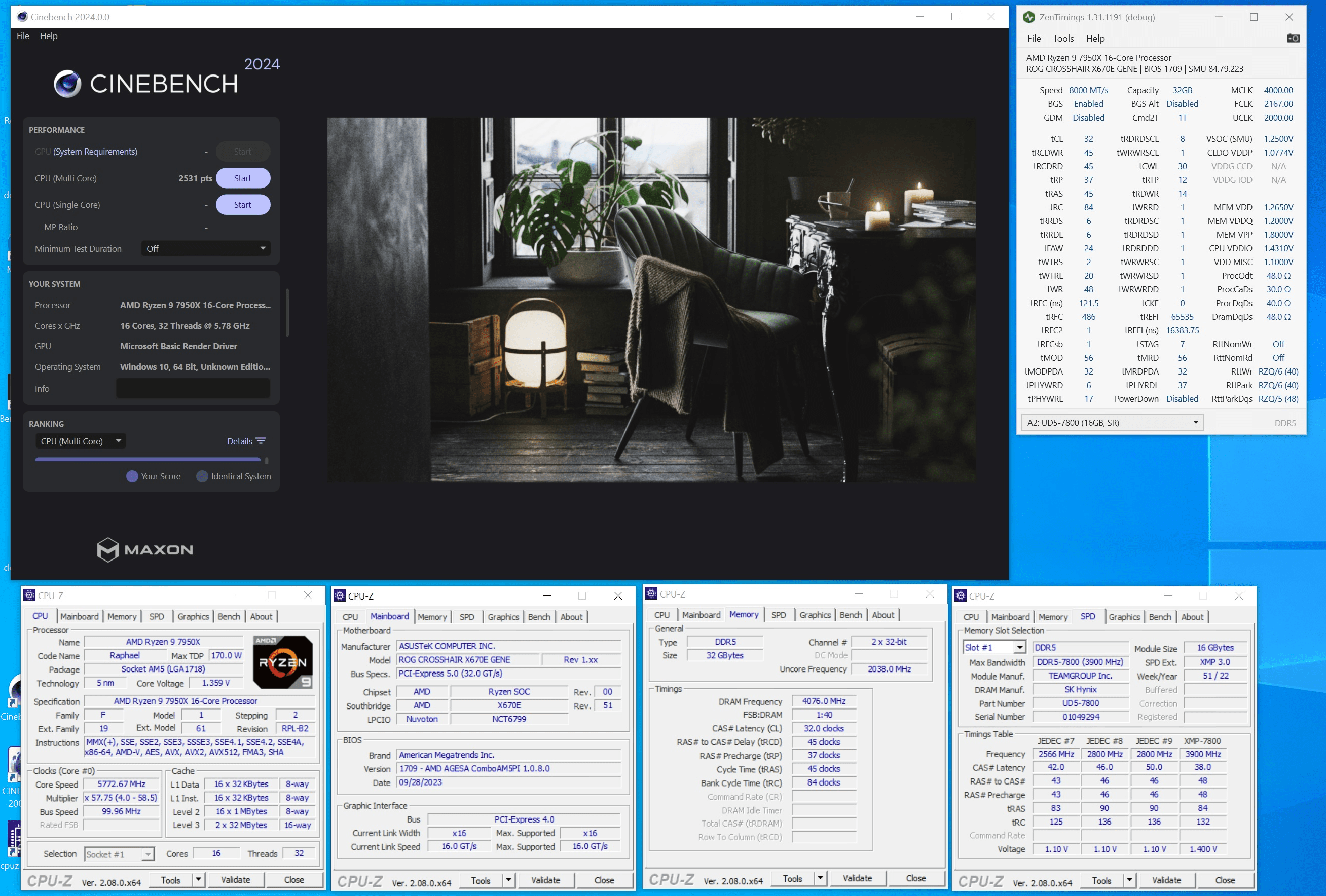Click the VSOC (SMU) 1.2500V value

click(1278, 138)
